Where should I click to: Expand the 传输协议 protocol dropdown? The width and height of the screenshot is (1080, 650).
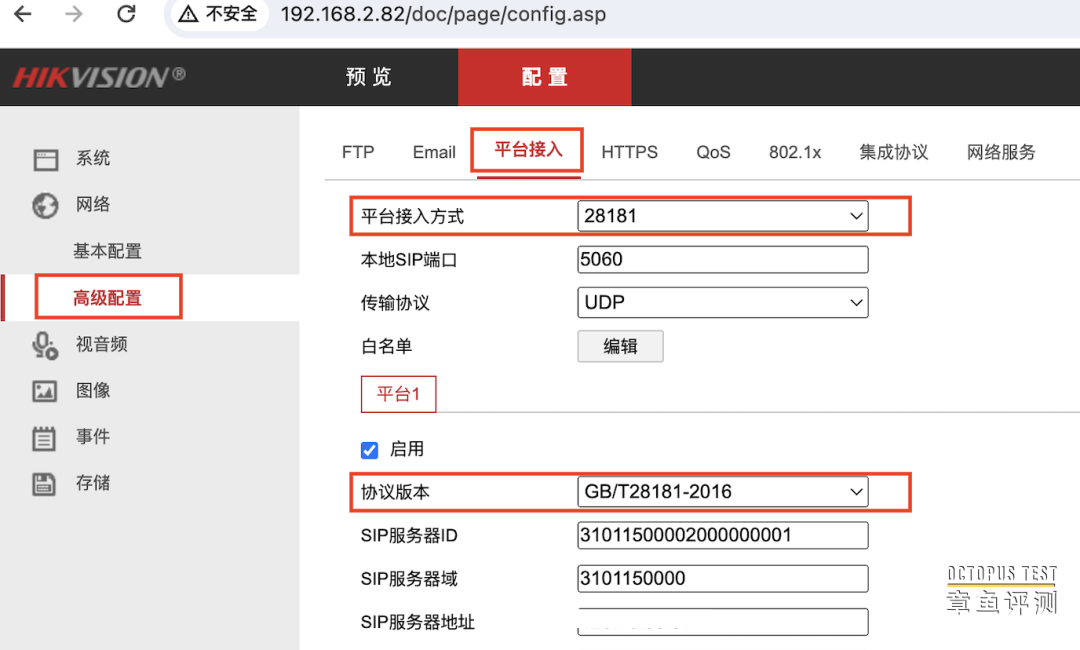tap(722, 302)
